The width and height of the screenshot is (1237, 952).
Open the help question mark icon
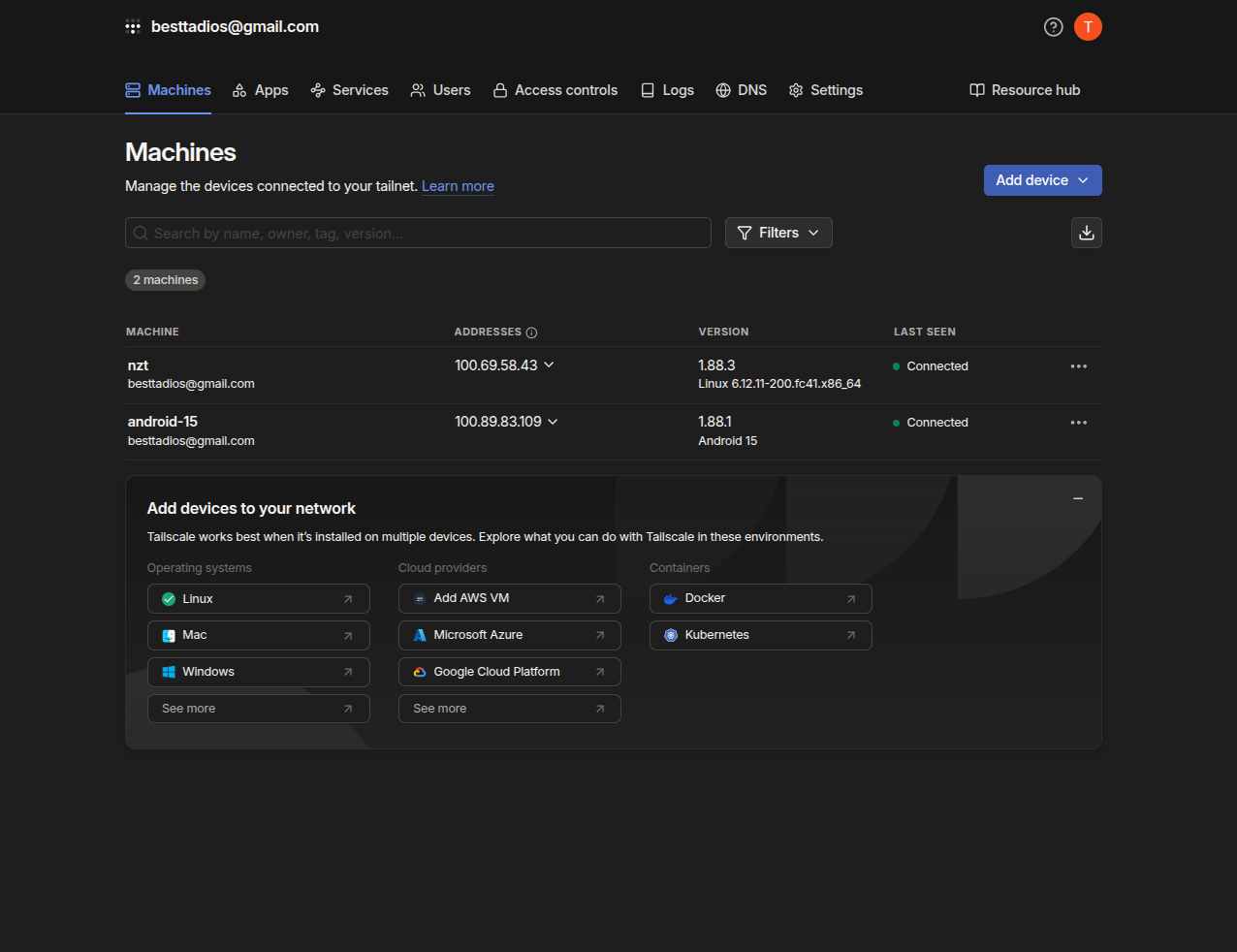pyautogui.click(x=1053, y=27)
